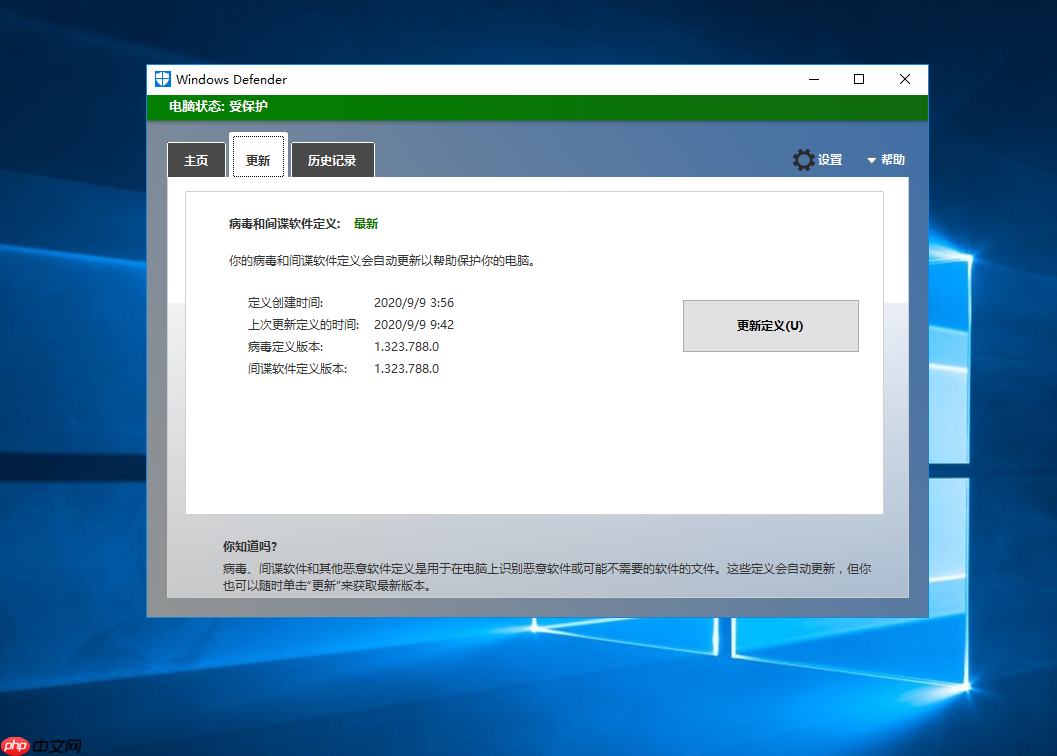Click the Windows Defender shield icon in title bar

[x=161, y=79]
